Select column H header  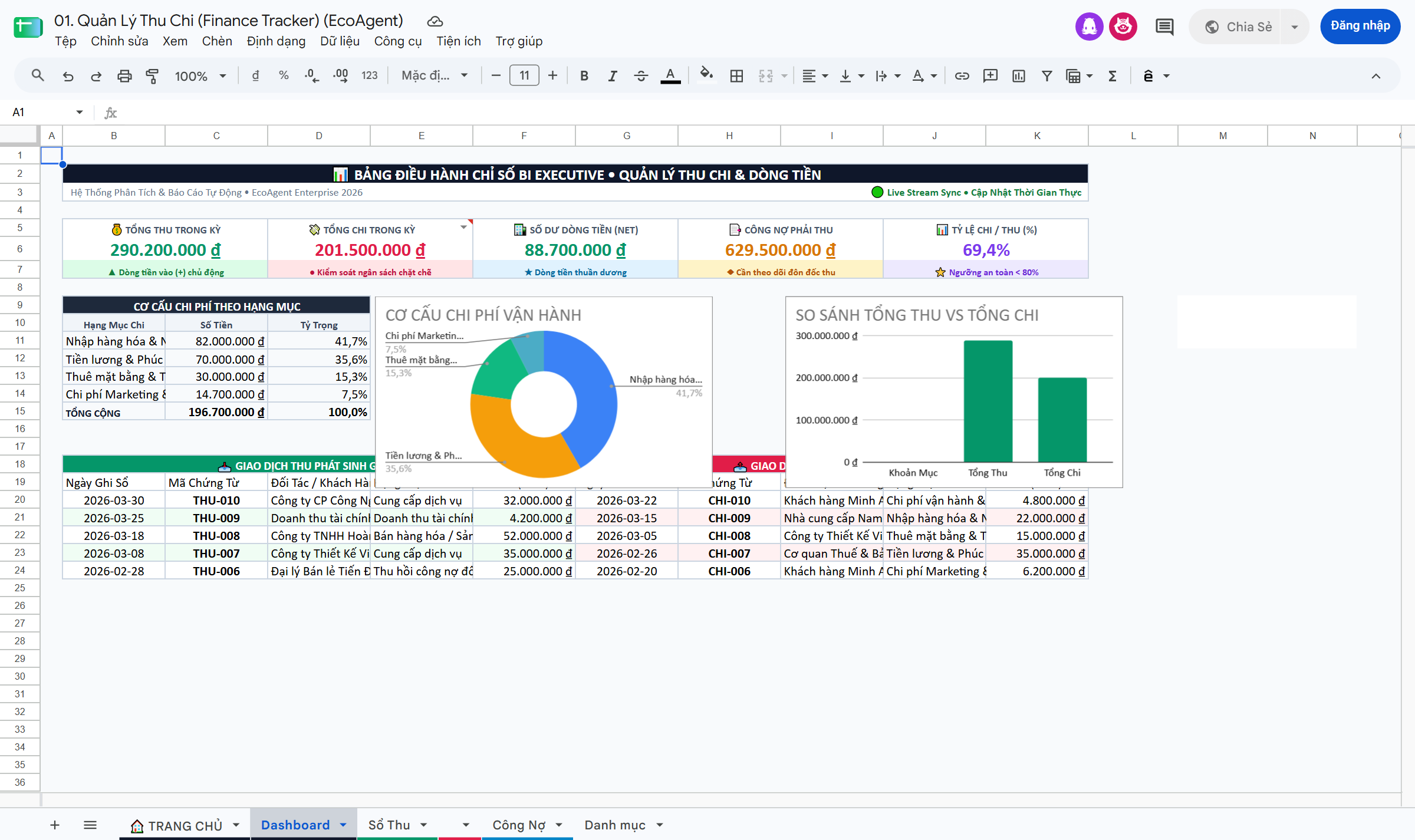[x=729, y=136]
